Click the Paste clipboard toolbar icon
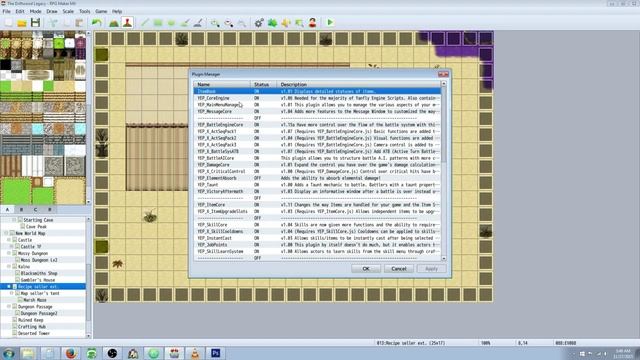 (79, 23)
